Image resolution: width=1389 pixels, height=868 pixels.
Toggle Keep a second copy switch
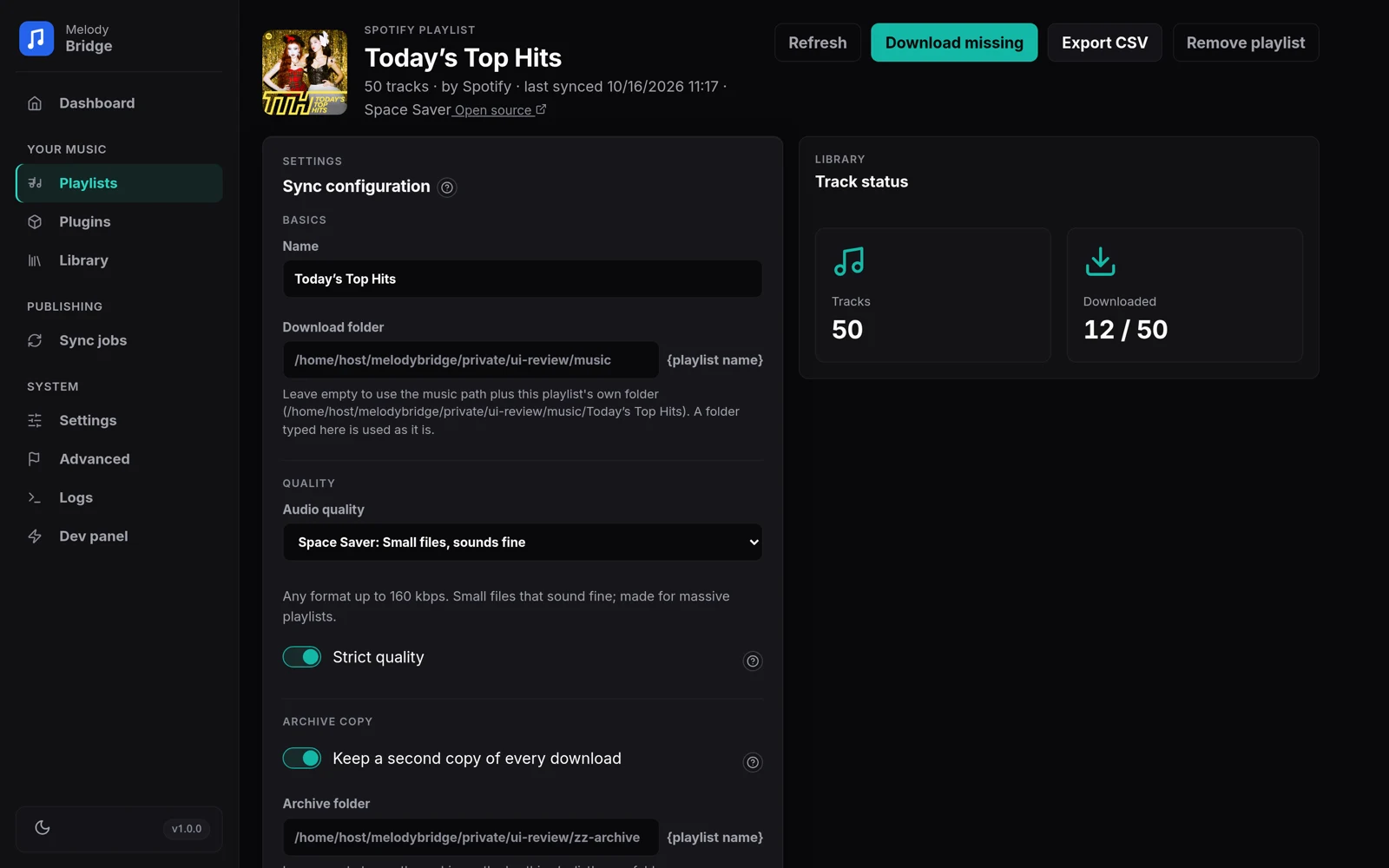302,759
